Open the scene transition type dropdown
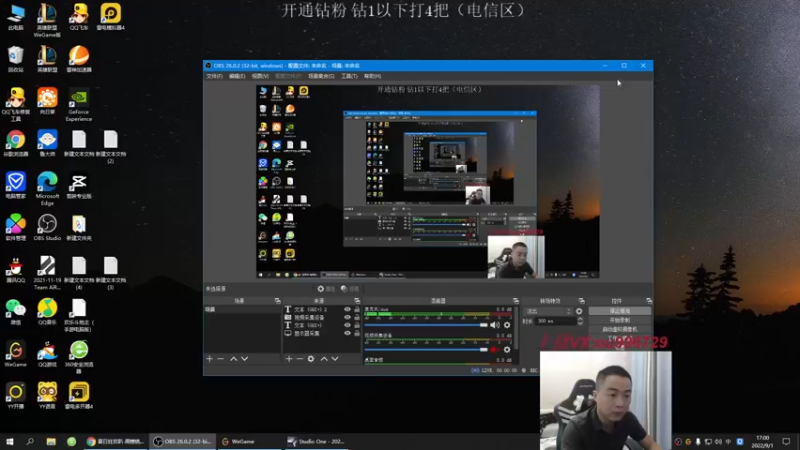This screenshot has height=450, width=800. 548,311
